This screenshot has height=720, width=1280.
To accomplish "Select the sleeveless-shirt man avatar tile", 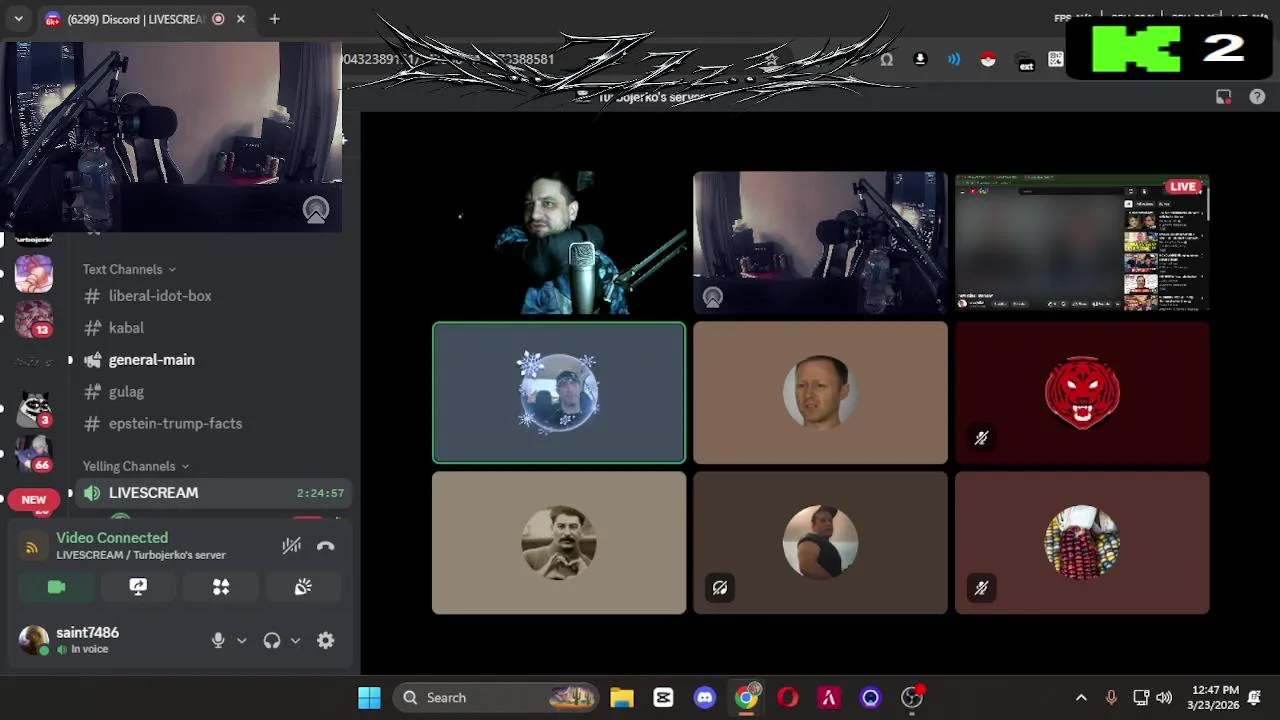I will click(820, 543).
